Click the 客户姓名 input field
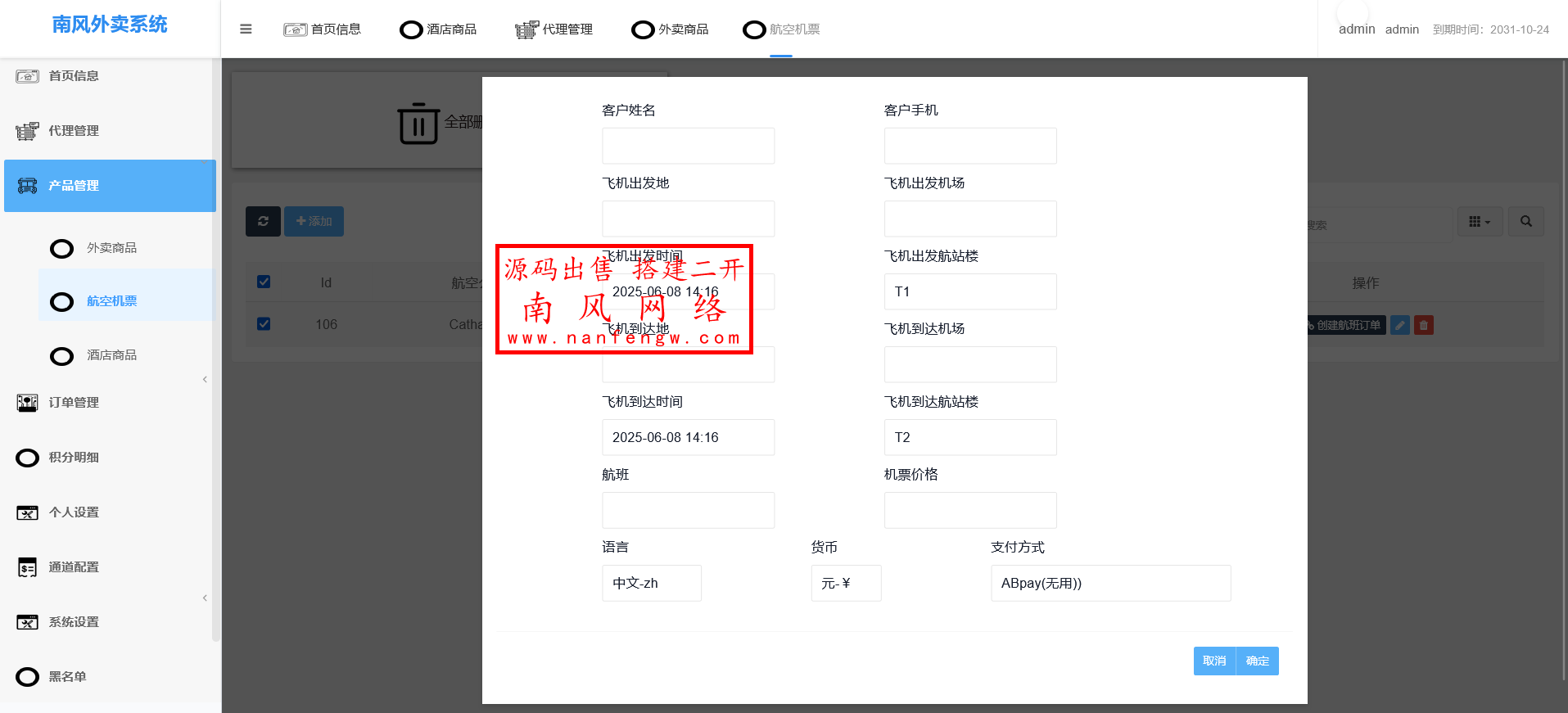 pos(688,146)
